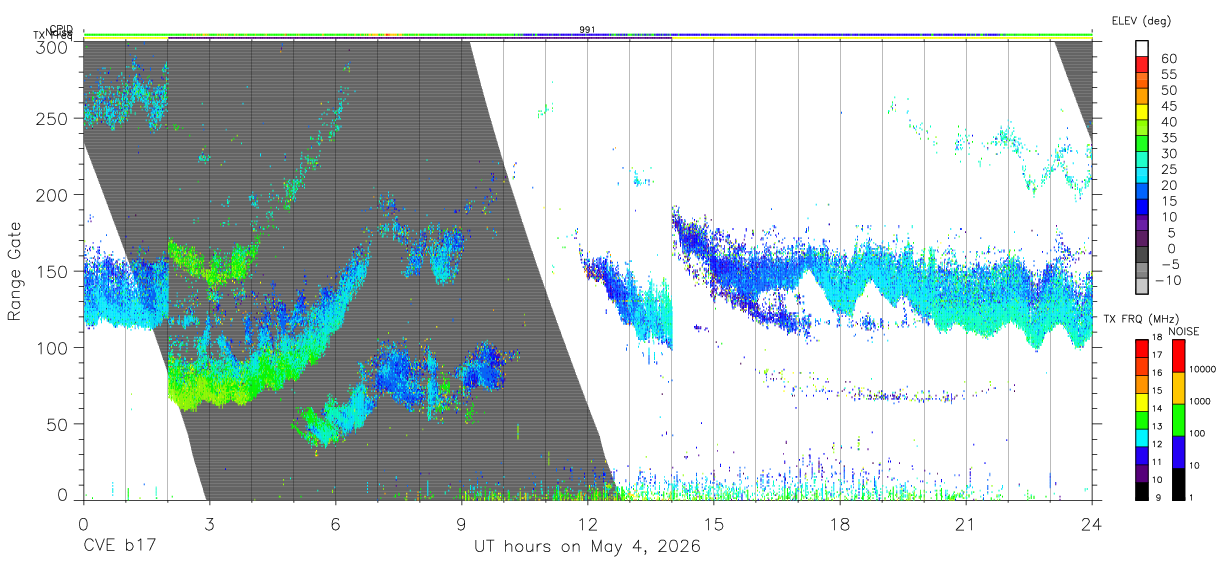Click the ELEV value '−10'
This screenshot has width=1228, height=567.
1168,280
